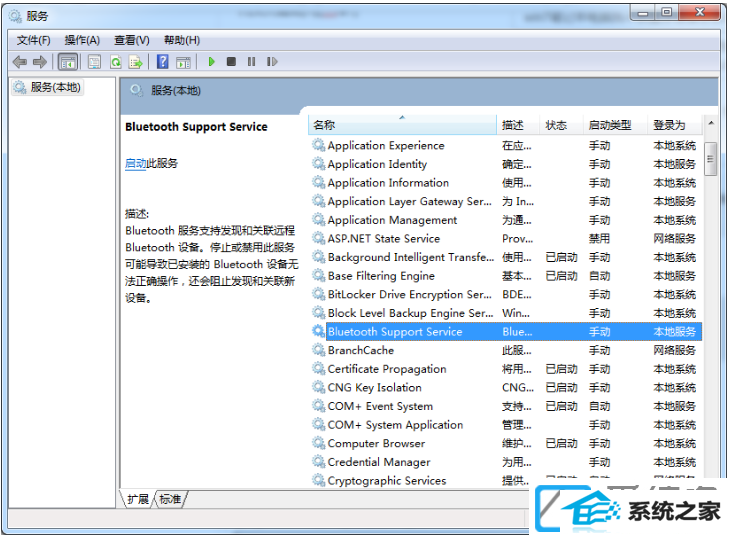Click the Forward arrow toolbar icon
Viewport: 729px width, 538px height.
[40, 61]
